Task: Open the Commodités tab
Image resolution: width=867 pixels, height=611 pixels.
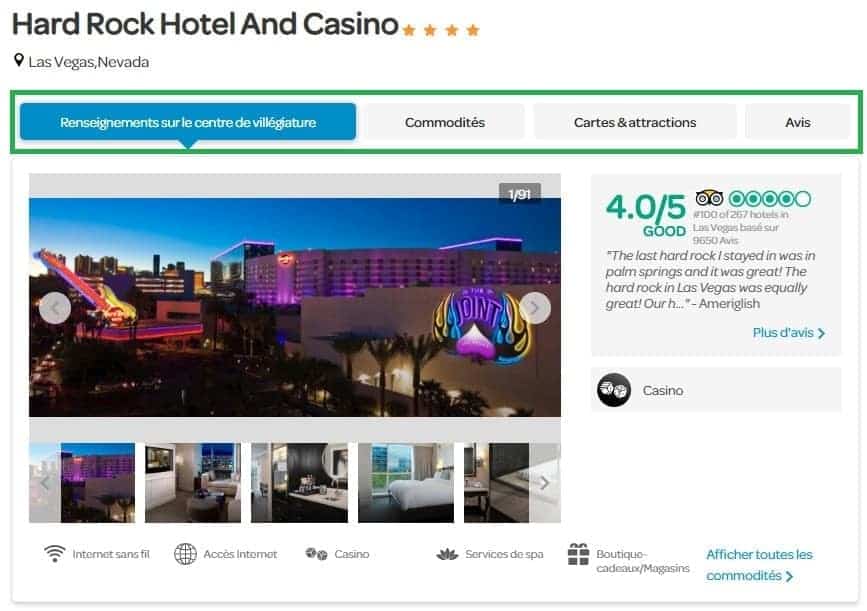Action: [445, 122]
